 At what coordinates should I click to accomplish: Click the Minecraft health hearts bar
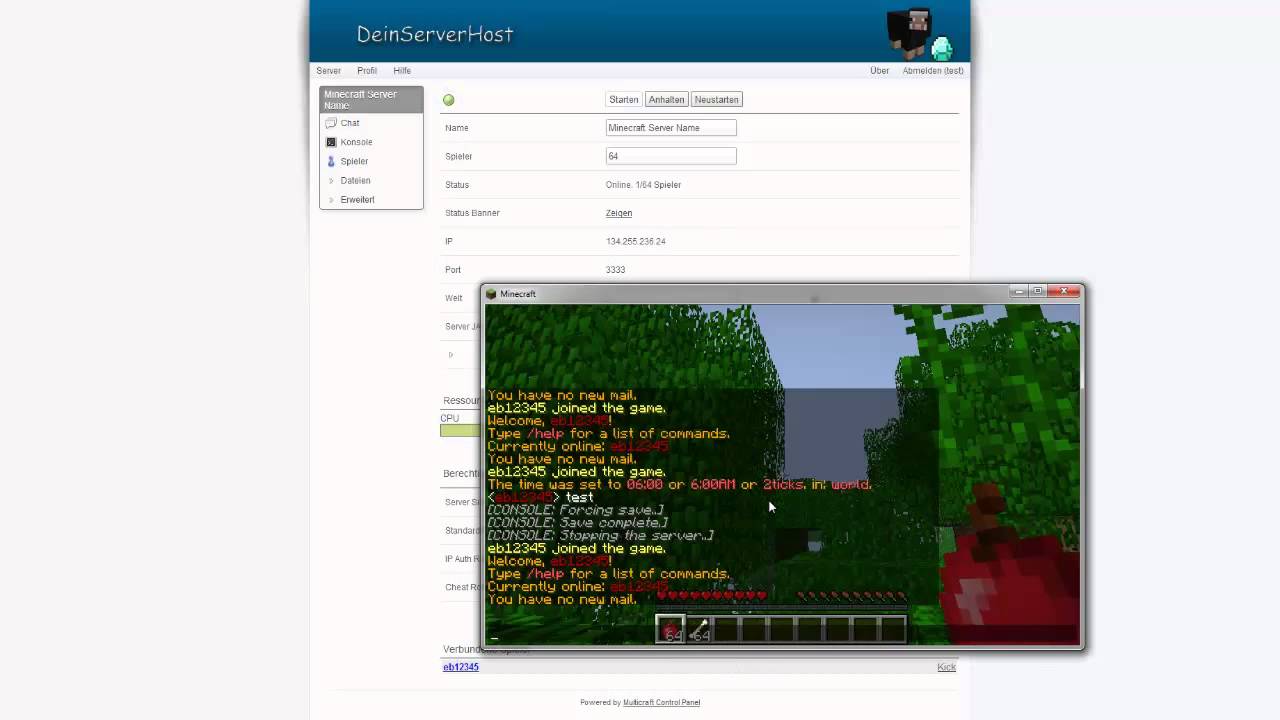711,596
